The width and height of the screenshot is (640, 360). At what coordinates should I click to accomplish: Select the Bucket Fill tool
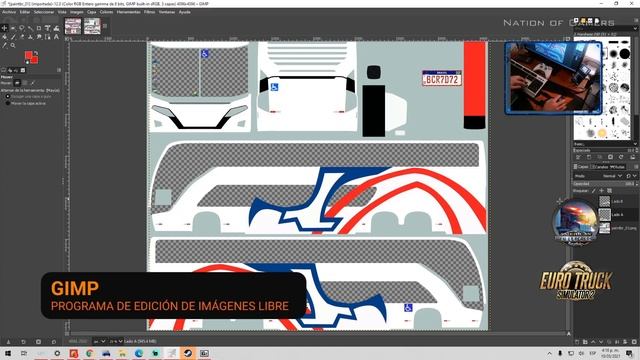[x=4, y=37]
